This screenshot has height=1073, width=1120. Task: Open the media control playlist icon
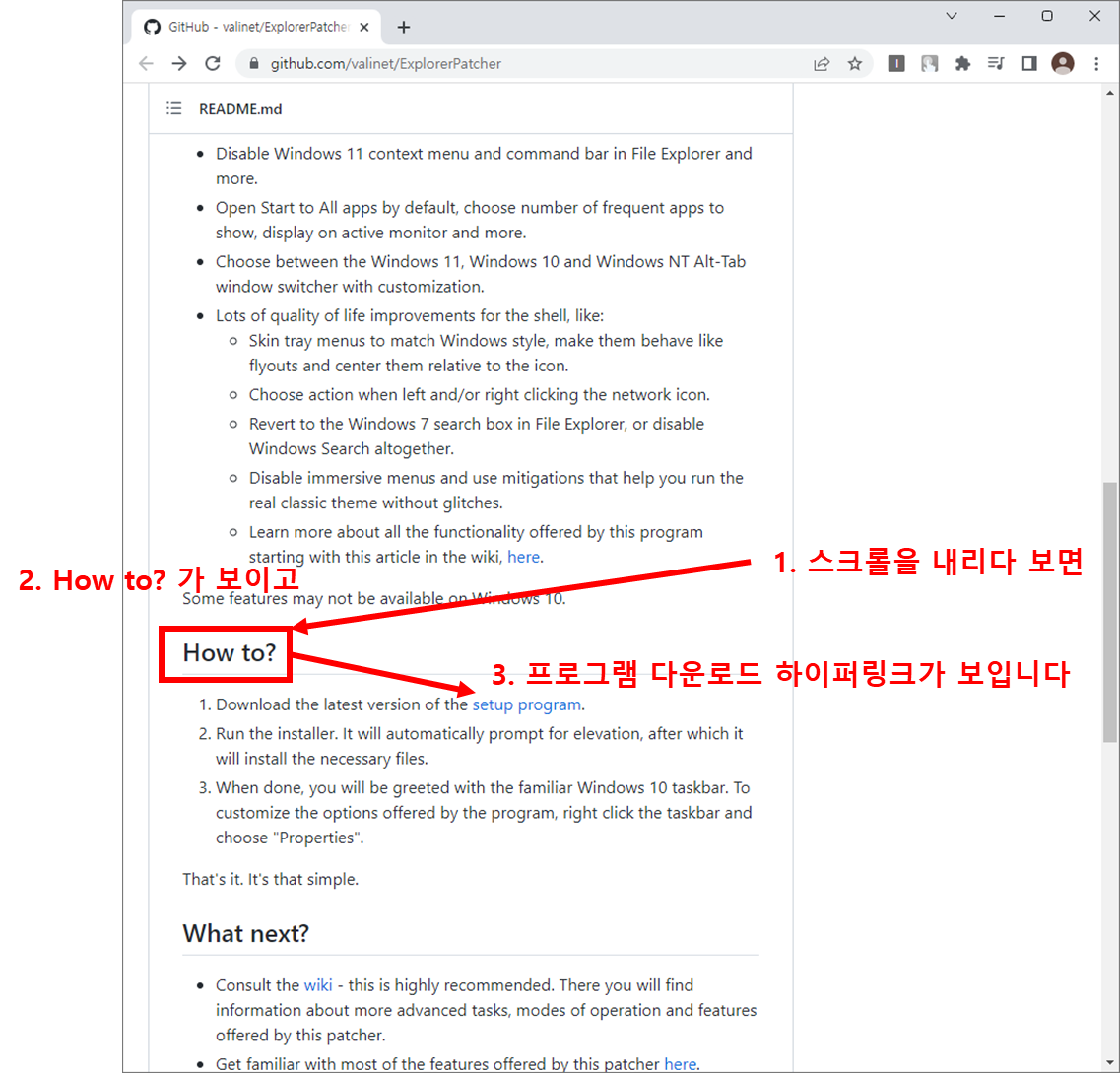click(996, 64)
